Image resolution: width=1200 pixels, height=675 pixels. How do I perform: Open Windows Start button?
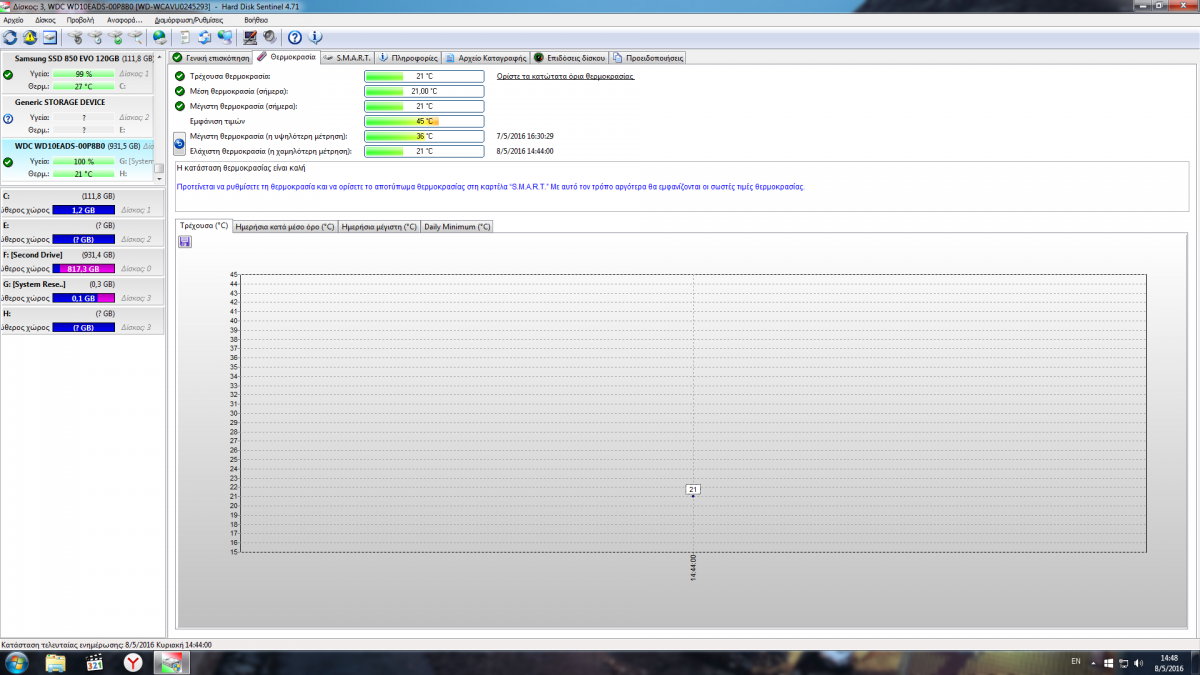(x=16, y=663)
